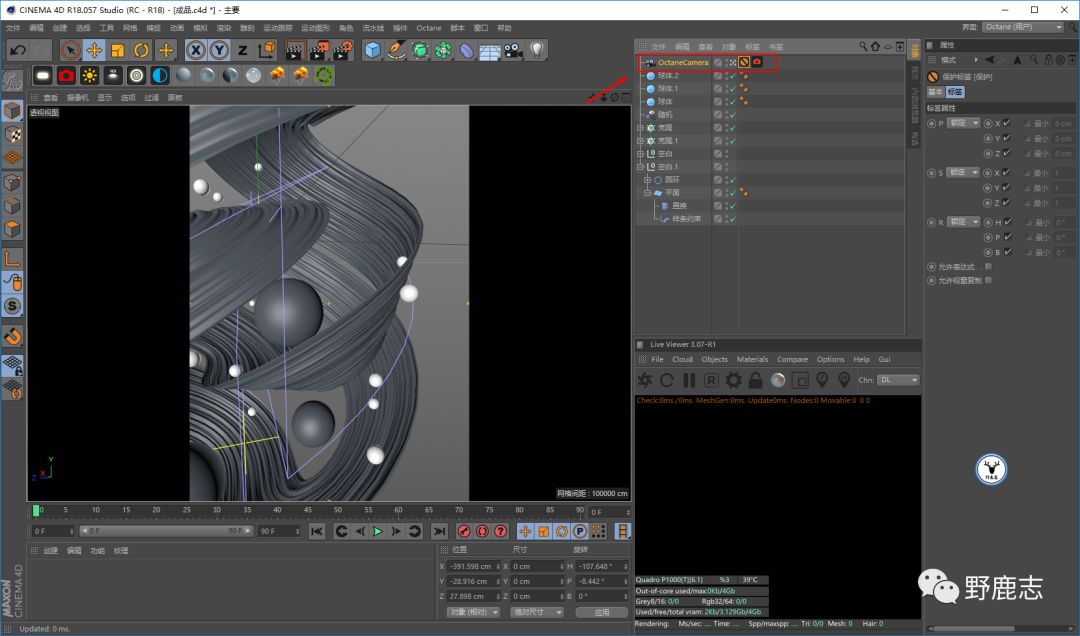The image size is (1080, 636).
Task: Click the Octane sun daylight icon
Action: [90, 75]
